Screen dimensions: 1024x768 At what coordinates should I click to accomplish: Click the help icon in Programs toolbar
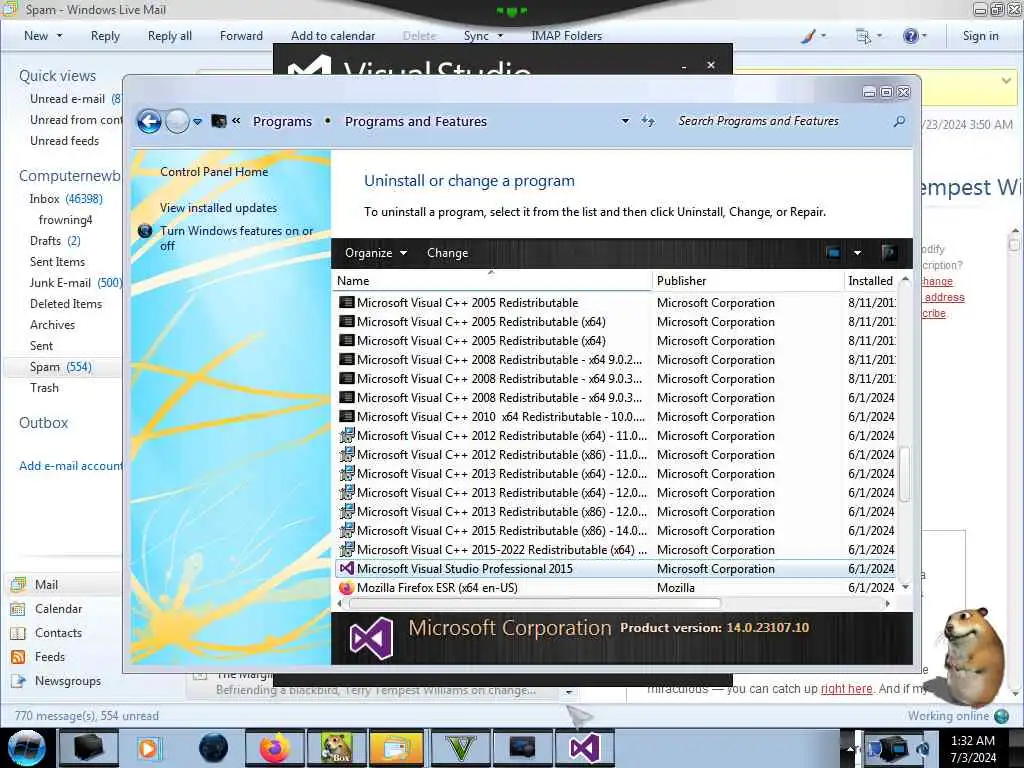click(888, 253)
